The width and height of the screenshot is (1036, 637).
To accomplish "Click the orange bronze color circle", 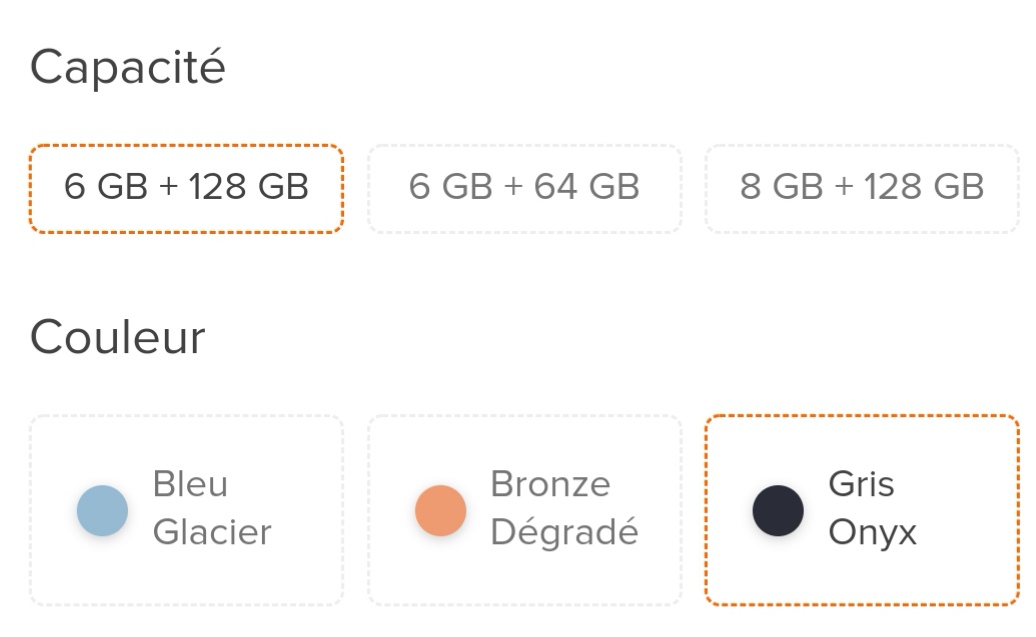I will [440, 510].
